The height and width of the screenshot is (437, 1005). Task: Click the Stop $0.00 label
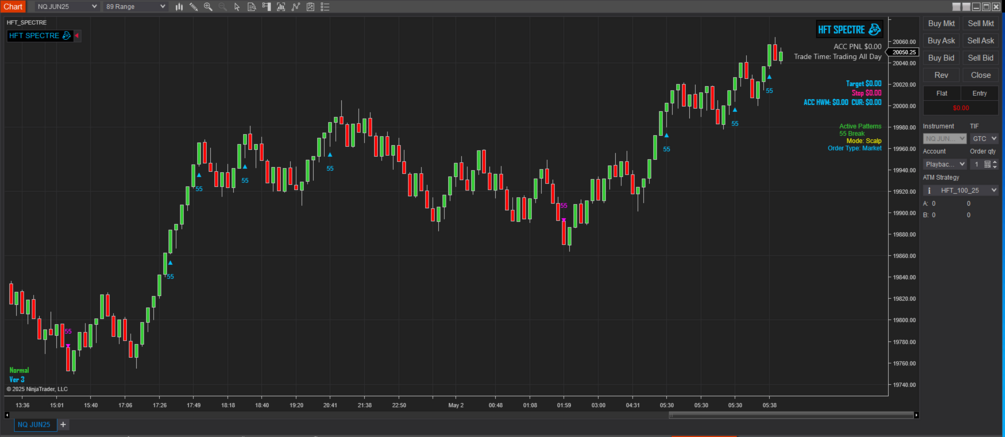tap(867, 93)
